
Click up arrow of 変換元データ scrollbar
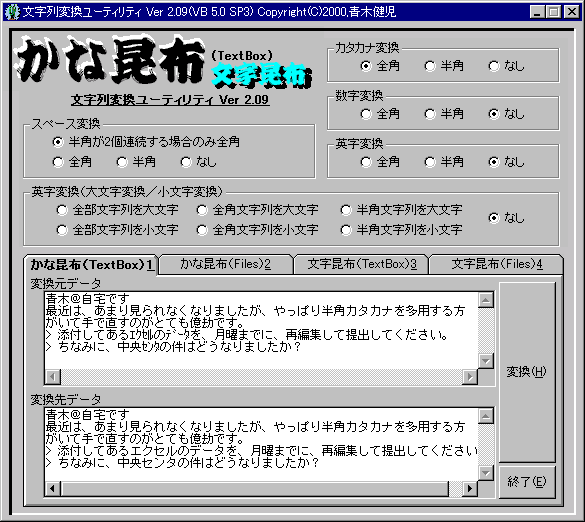(486, 300)
